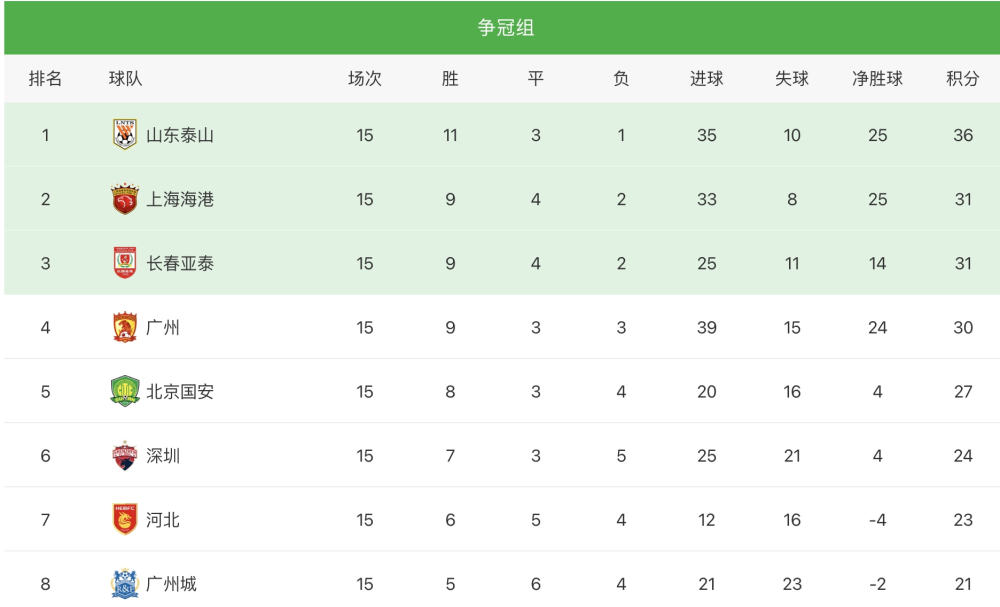
Task: Click the 进球 column header
Action: click(x=706, y=78)
